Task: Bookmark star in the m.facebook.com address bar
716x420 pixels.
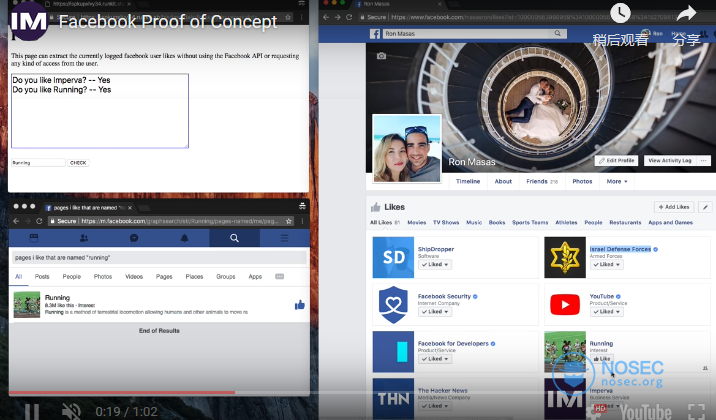Action: [289, 221]
